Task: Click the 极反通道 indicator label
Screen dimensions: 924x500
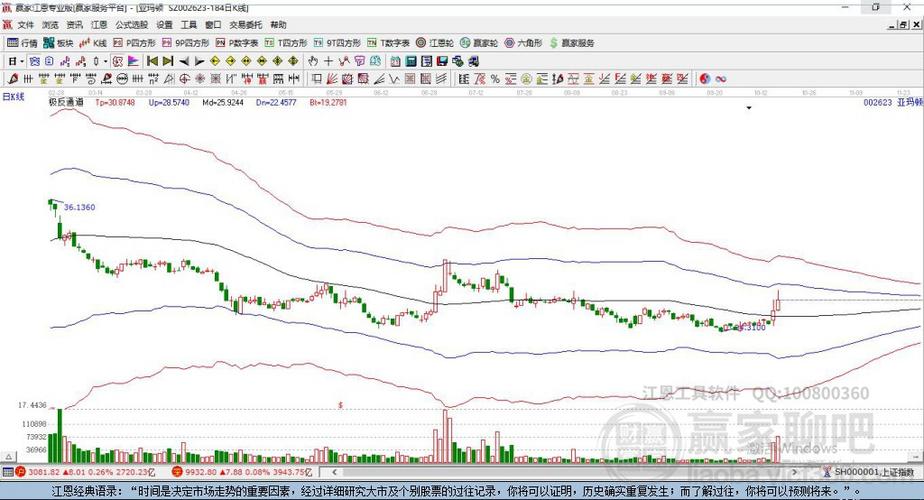Action: 66,102
